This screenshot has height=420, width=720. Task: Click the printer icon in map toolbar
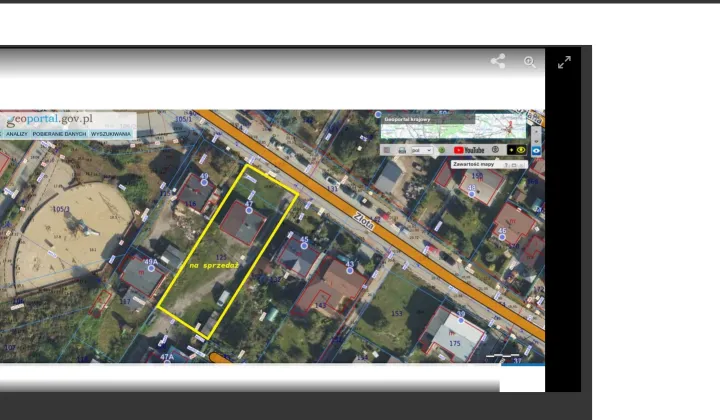tap(402, 150)
